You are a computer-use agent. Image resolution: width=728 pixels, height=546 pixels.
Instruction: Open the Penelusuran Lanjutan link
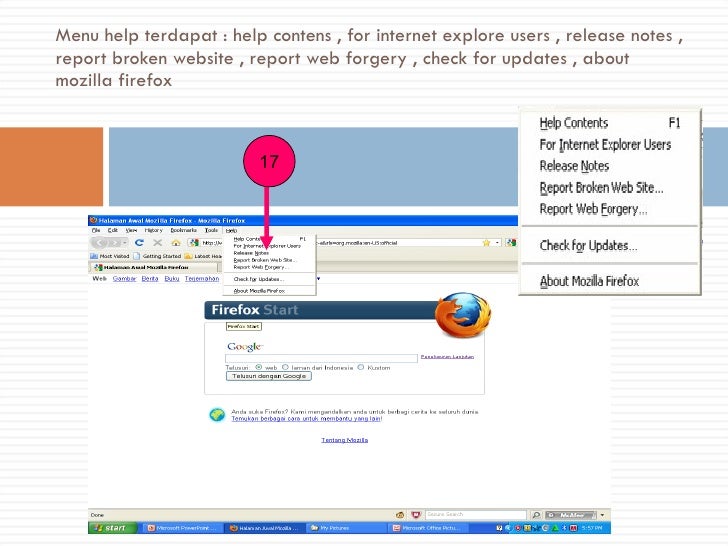pyautogui.click(x=447, y=357)
